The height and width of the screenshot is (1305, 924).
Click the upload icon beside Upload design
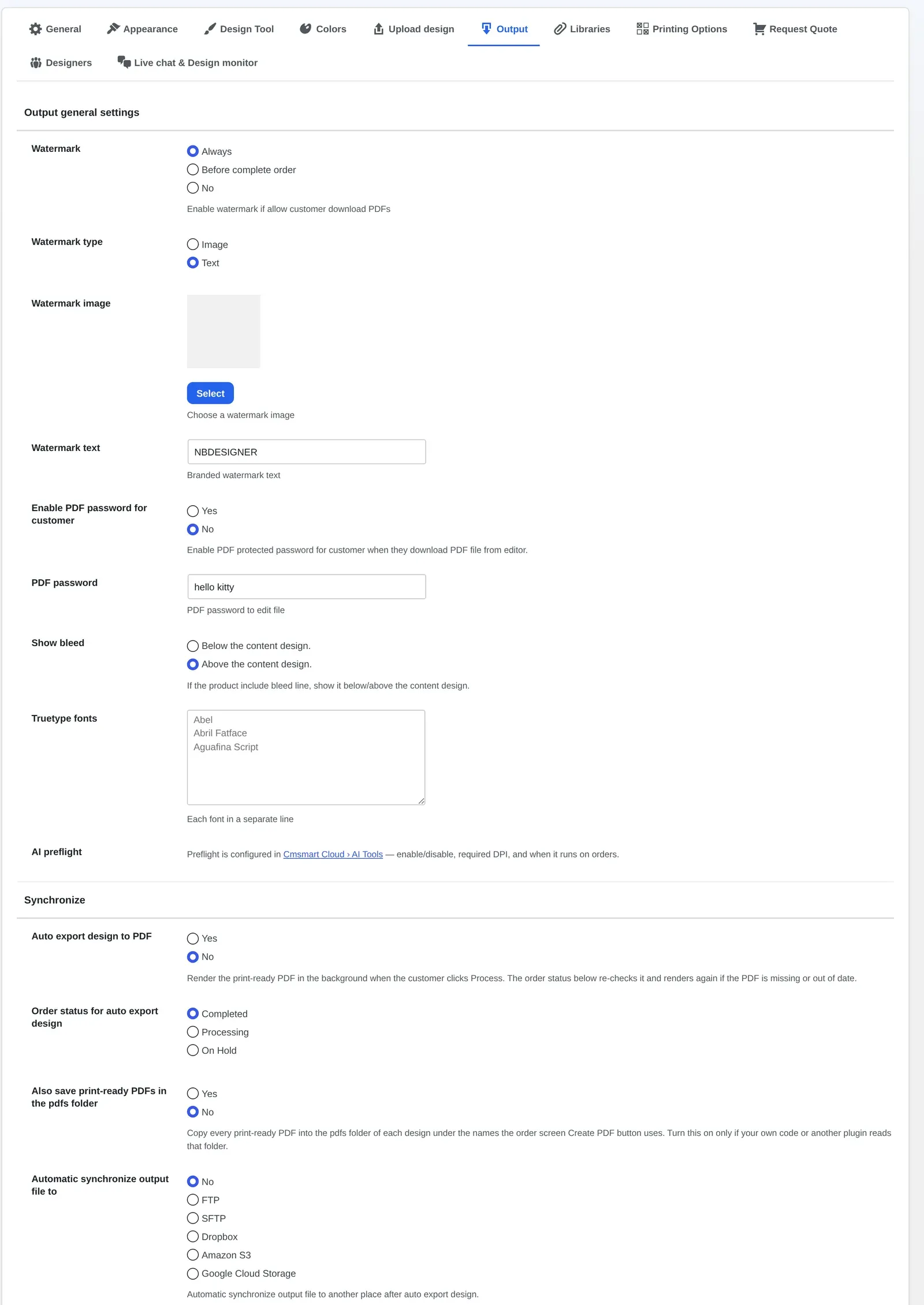pos(379,29)
